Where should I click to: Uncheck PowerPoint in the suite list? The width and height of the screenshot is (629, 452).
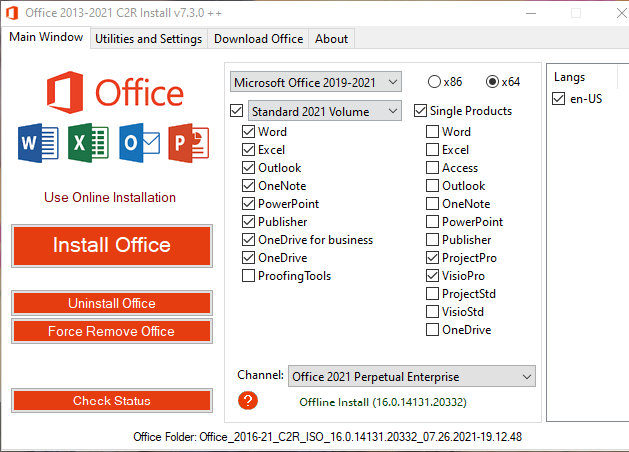248,204
